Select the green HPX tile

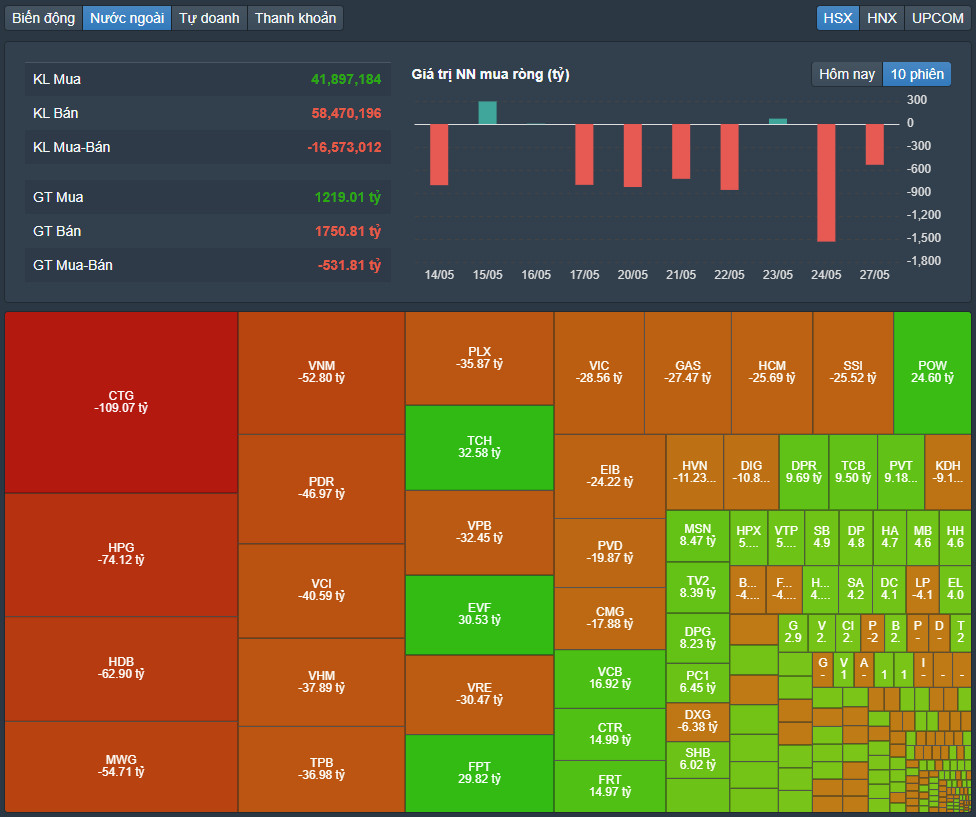point(749,537)
